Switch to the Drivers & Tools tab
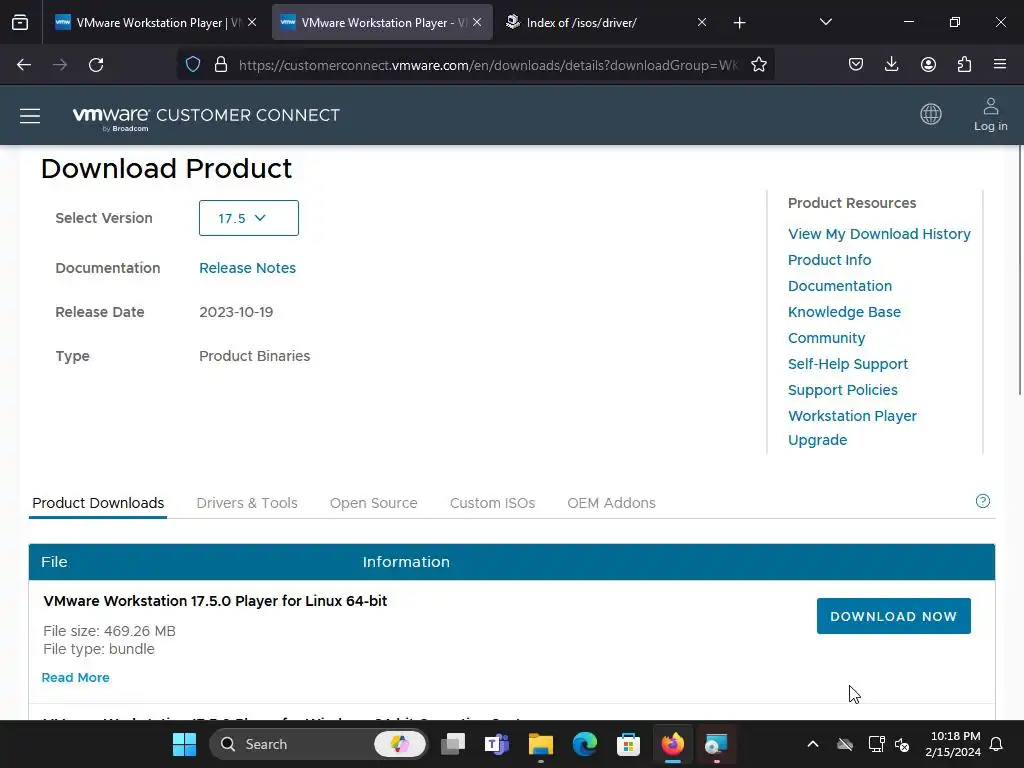 coord(247,503)
